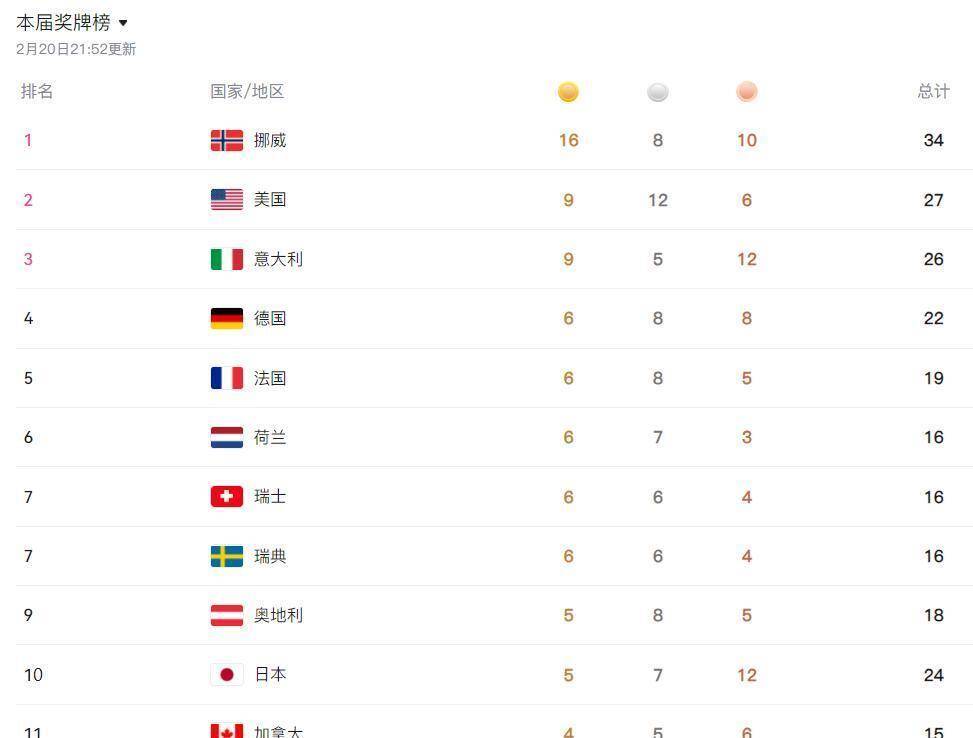973x738 pixels.
Task: Click the Sweden flag icon
Action: 227,556
